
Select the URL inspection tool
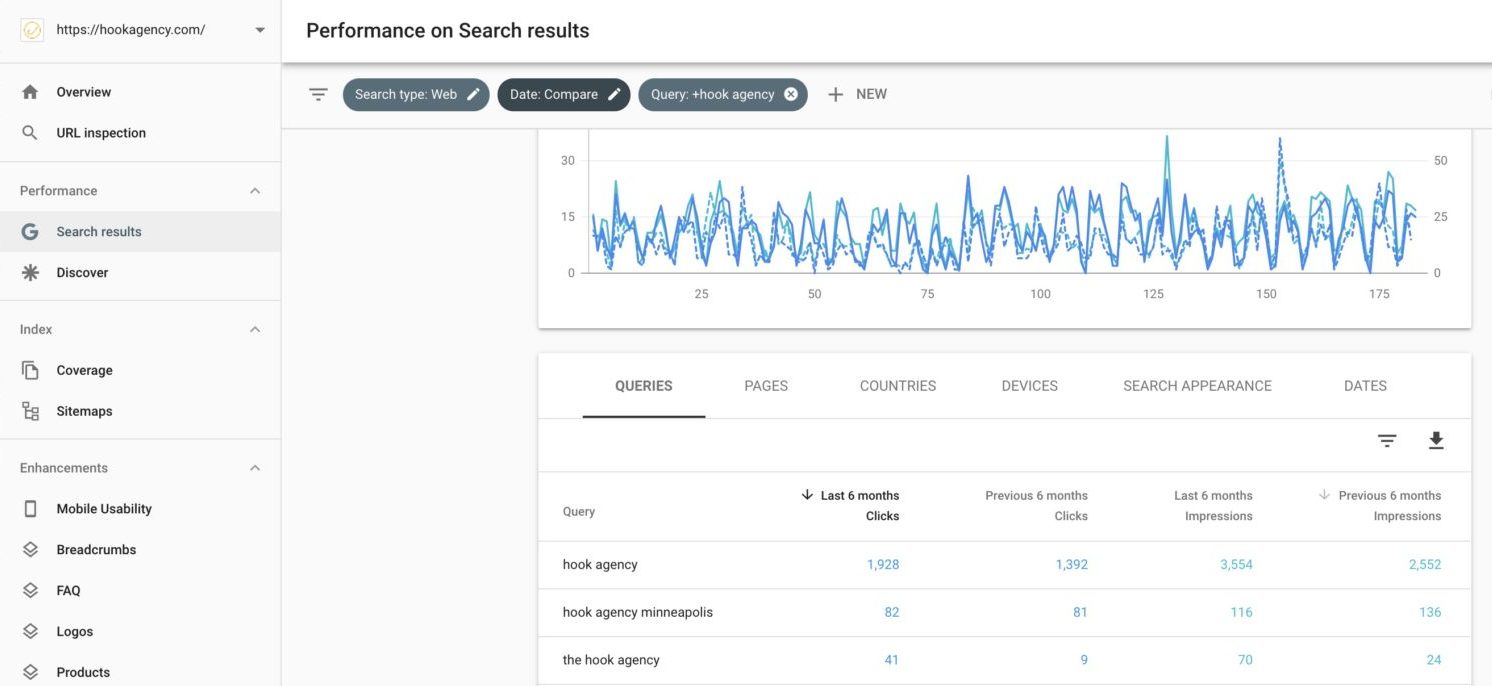coord(101,132)
